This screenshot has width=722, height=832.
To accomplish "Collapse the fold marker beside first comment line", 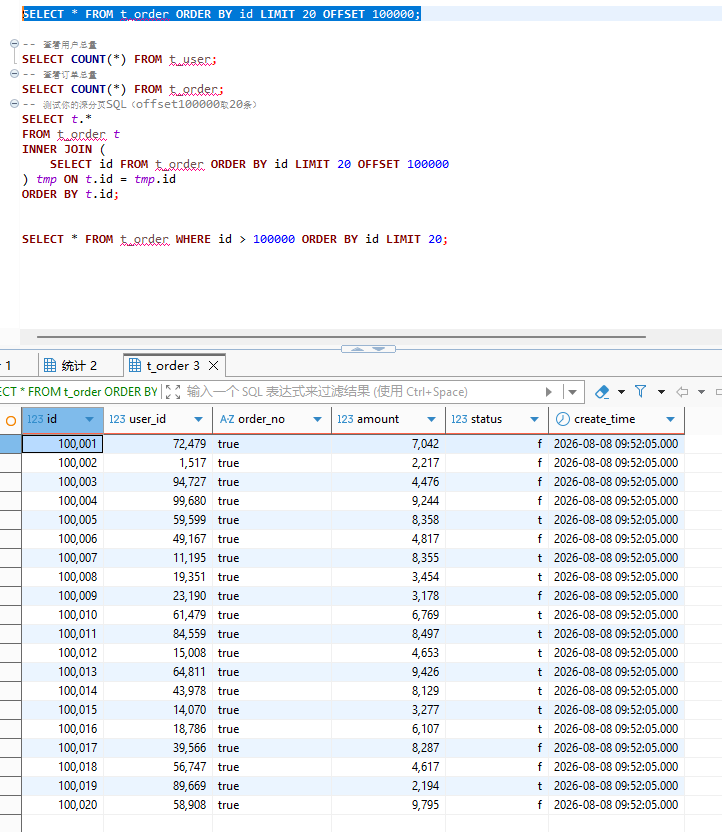I will (15, 44).
